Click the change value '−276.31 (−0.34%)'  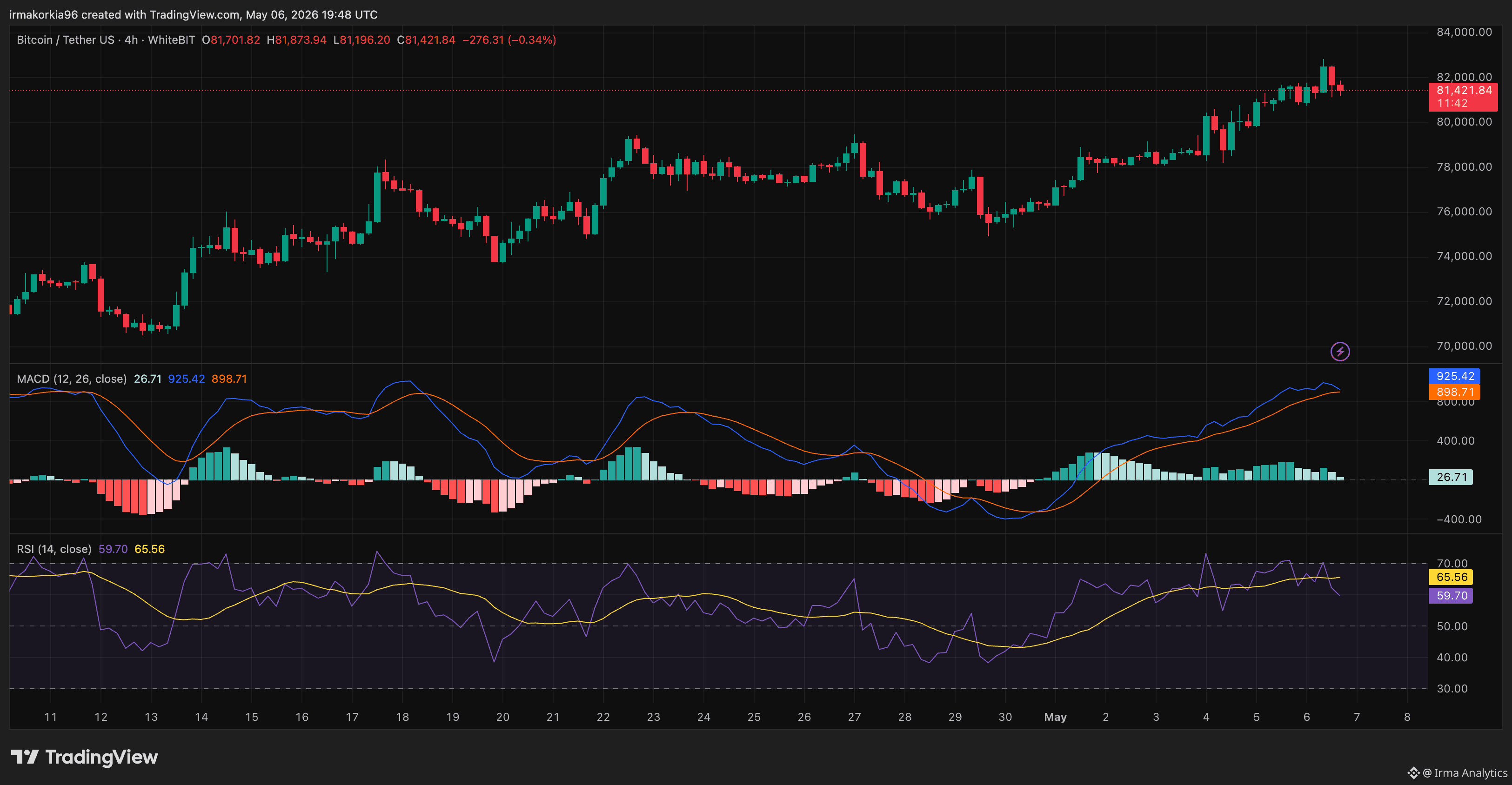(x=509, y=40)
